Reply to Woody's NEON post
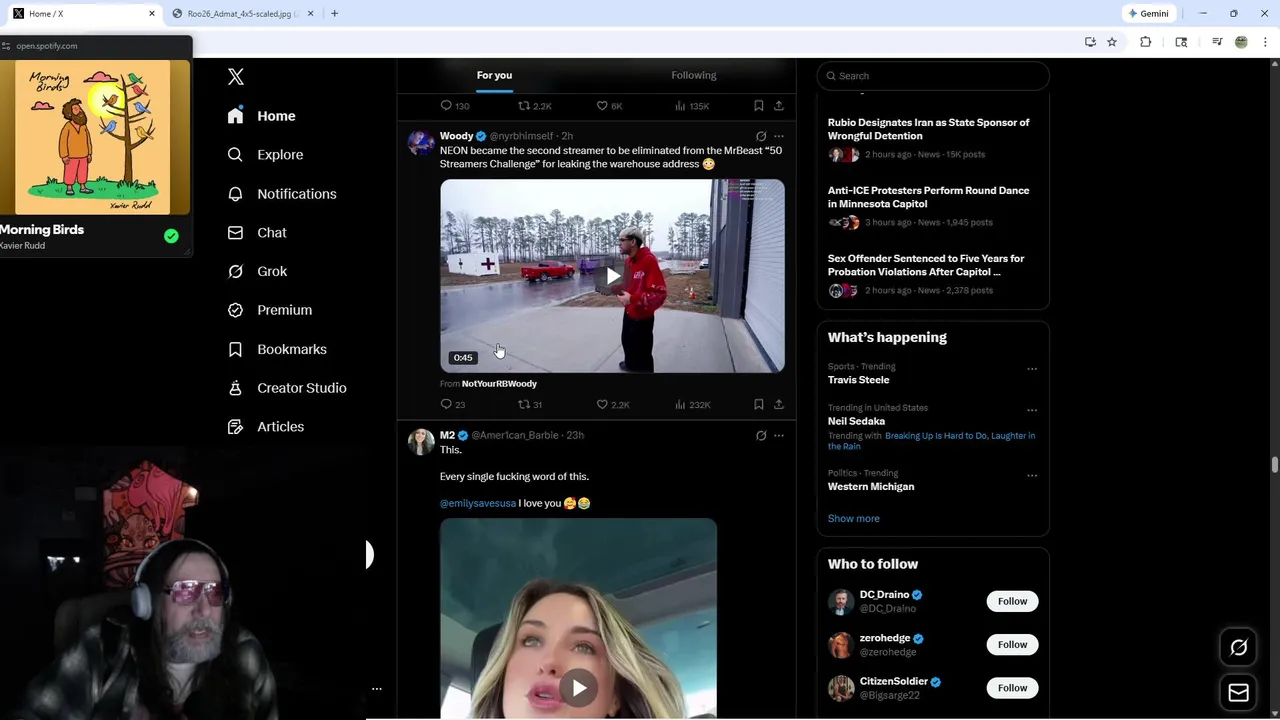 446,405
